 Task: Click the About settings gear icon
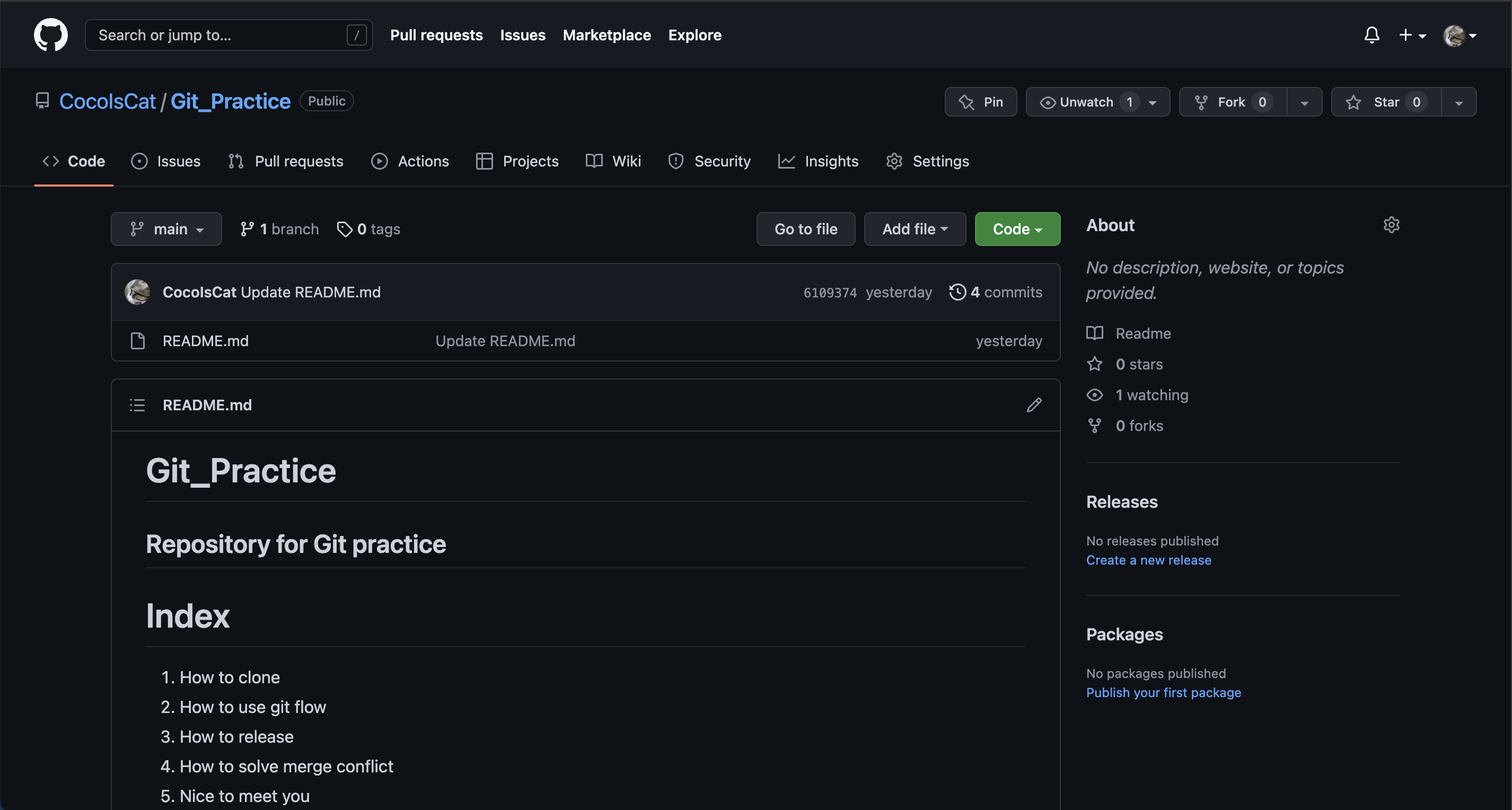(x=1391, y=225)
